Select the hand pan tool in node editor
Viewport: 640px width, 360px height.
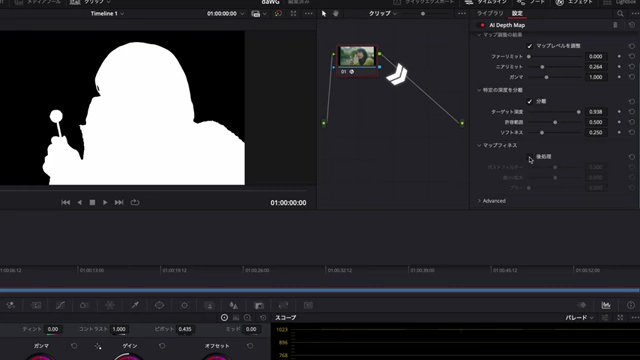[x=336, y=13]
